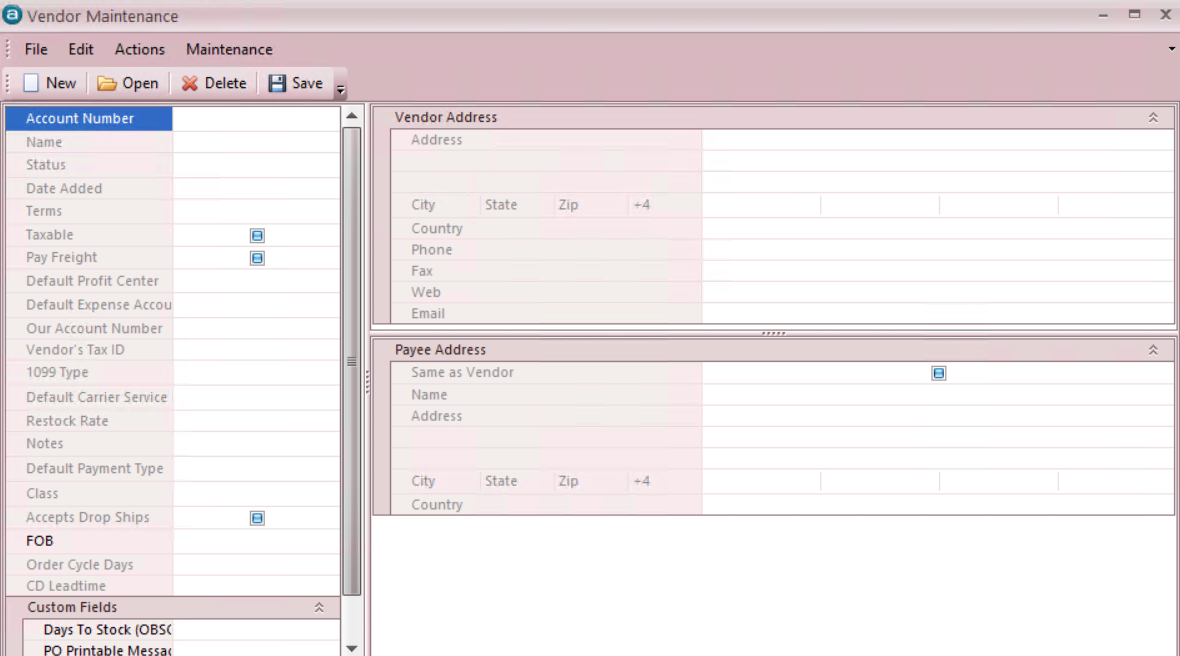Toggle the Accepts Drop Ships checkbox
The height and width of the screenshot is (656, 1180).
tap(257, 518)
